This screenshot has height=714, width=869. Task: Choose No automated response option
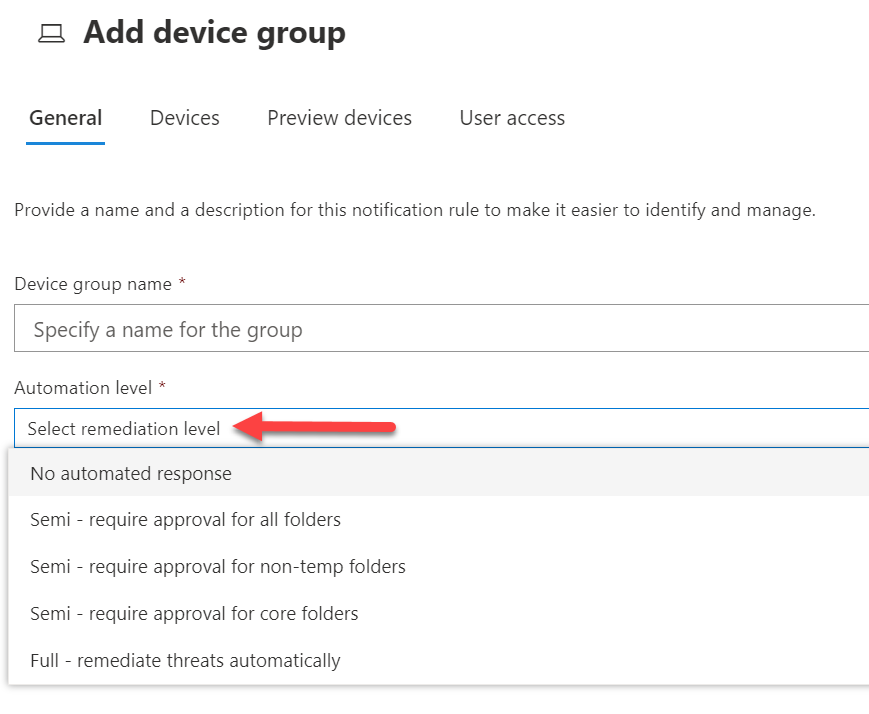(x=131, y=473)
